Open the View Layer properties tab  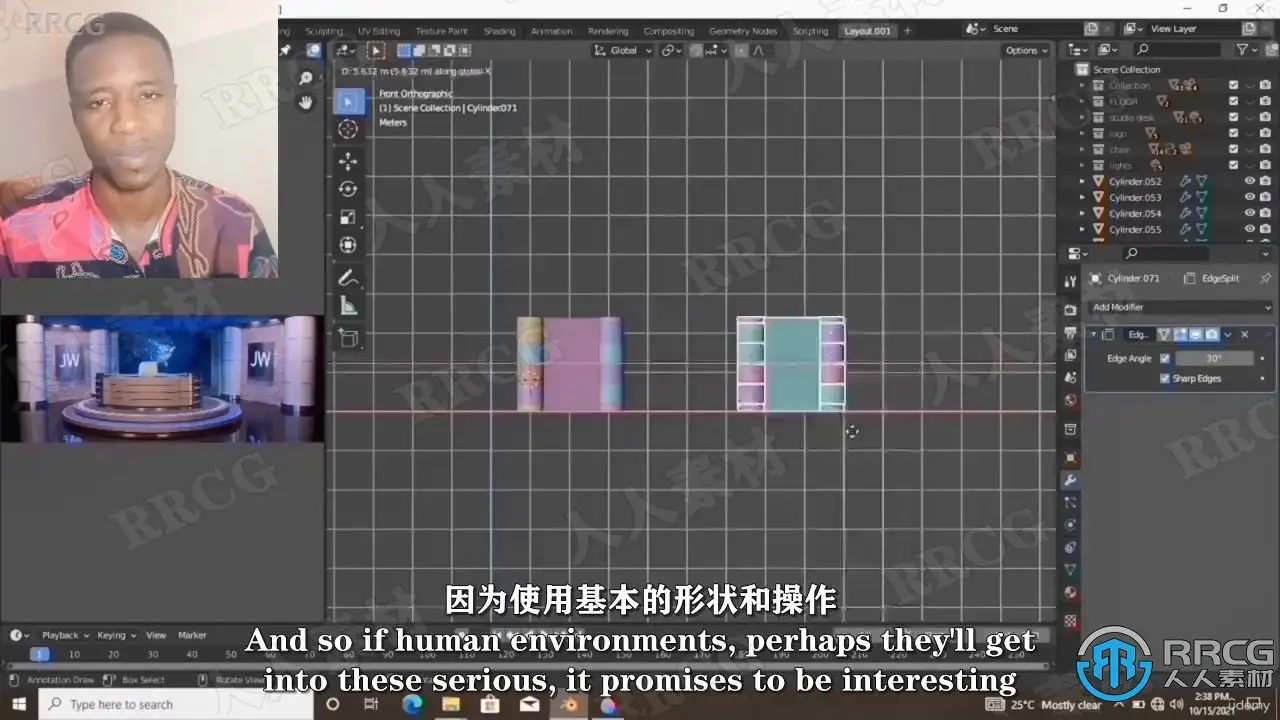tap(1071, 356)
